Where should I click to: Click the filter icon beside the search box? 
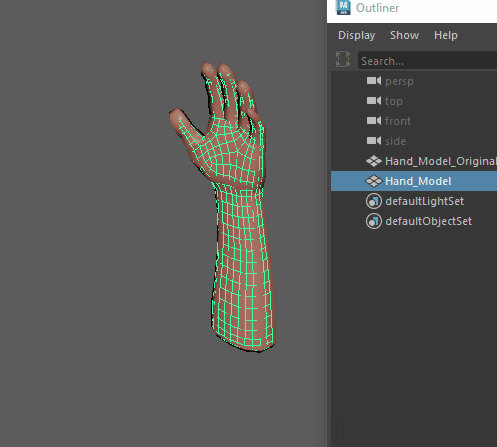343,59
